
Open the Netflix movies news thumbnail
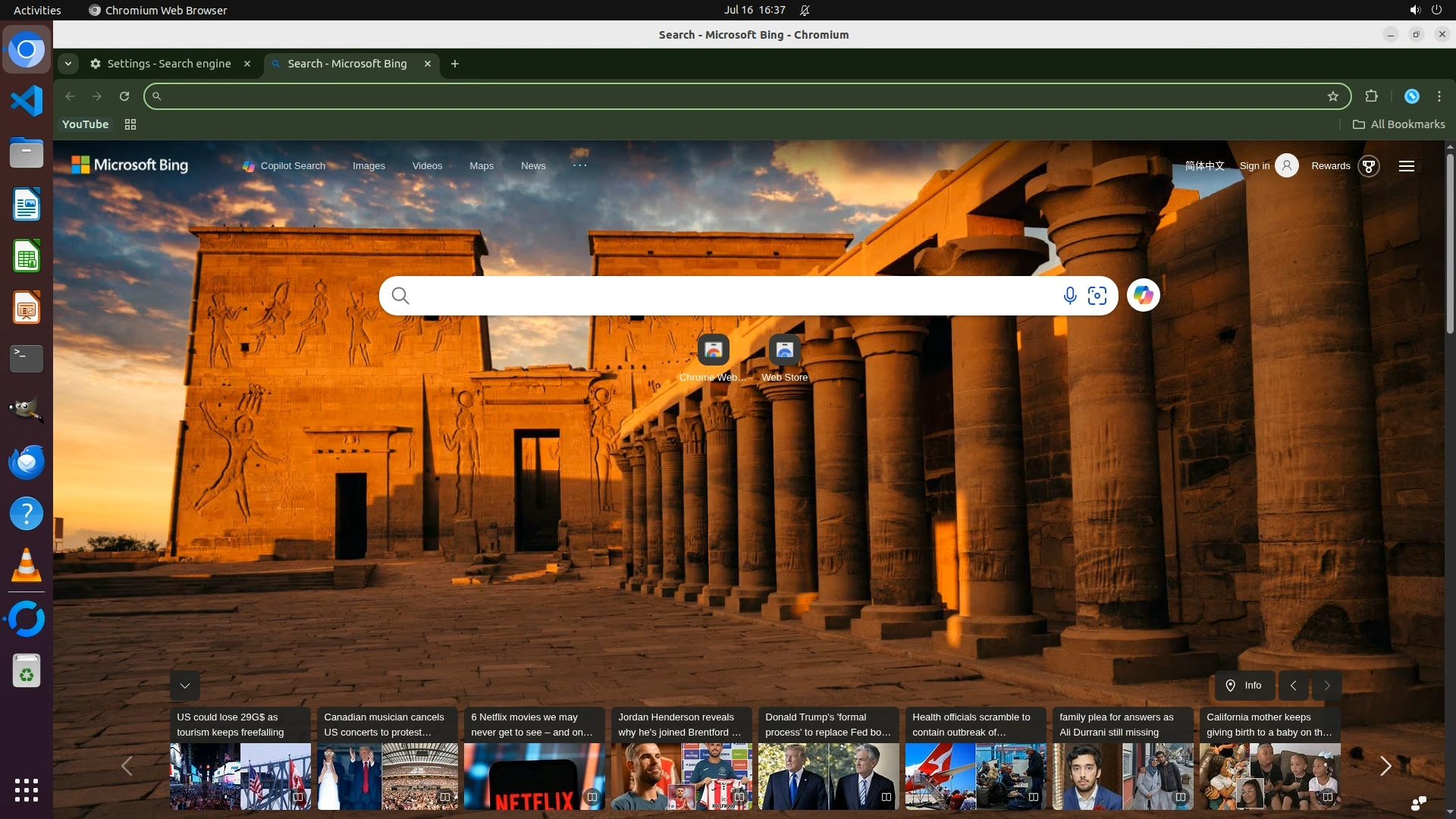tap(534, 777)
